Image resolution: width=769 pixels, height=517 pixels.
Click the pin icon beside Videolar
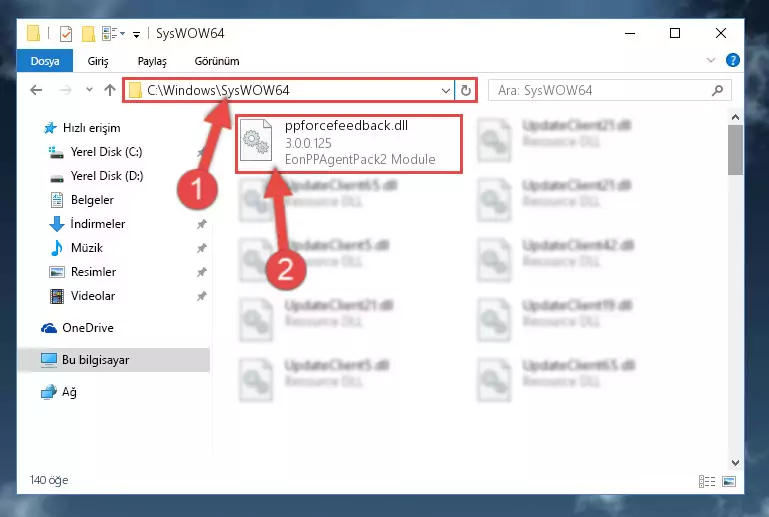click(x=202, y=296)
